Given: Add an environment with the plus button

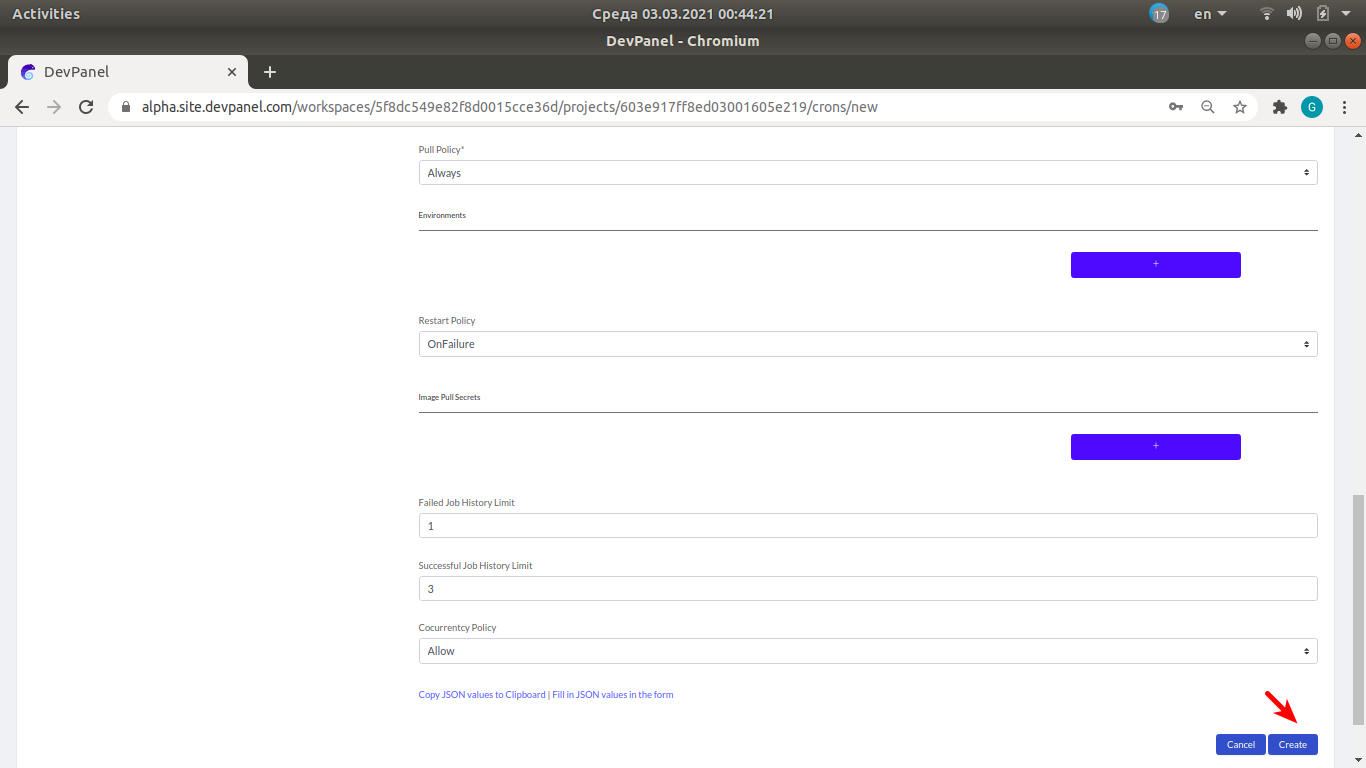Looking at the screenshot, I should click(x=1155, y=264).
